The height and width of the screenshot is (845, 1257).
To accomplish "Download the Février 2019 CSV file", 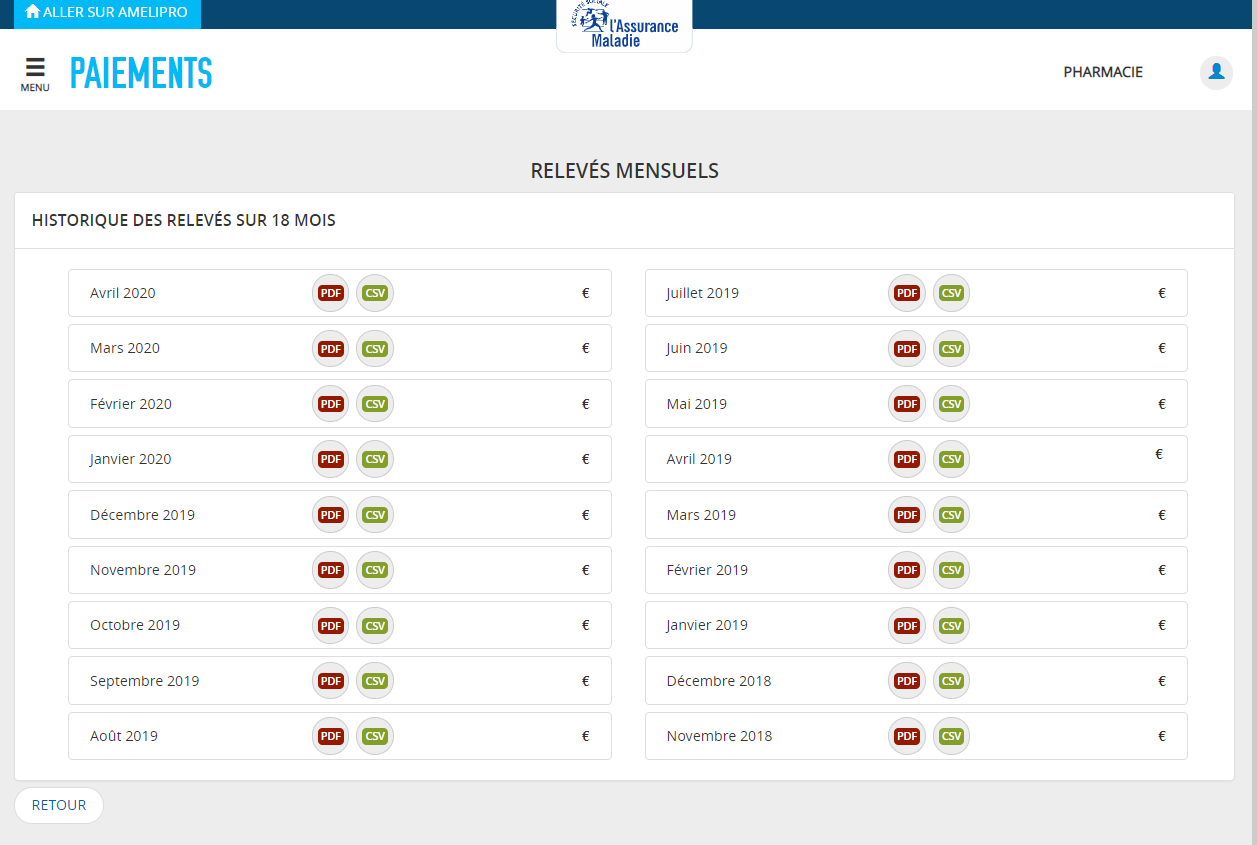I will point(951,570).
